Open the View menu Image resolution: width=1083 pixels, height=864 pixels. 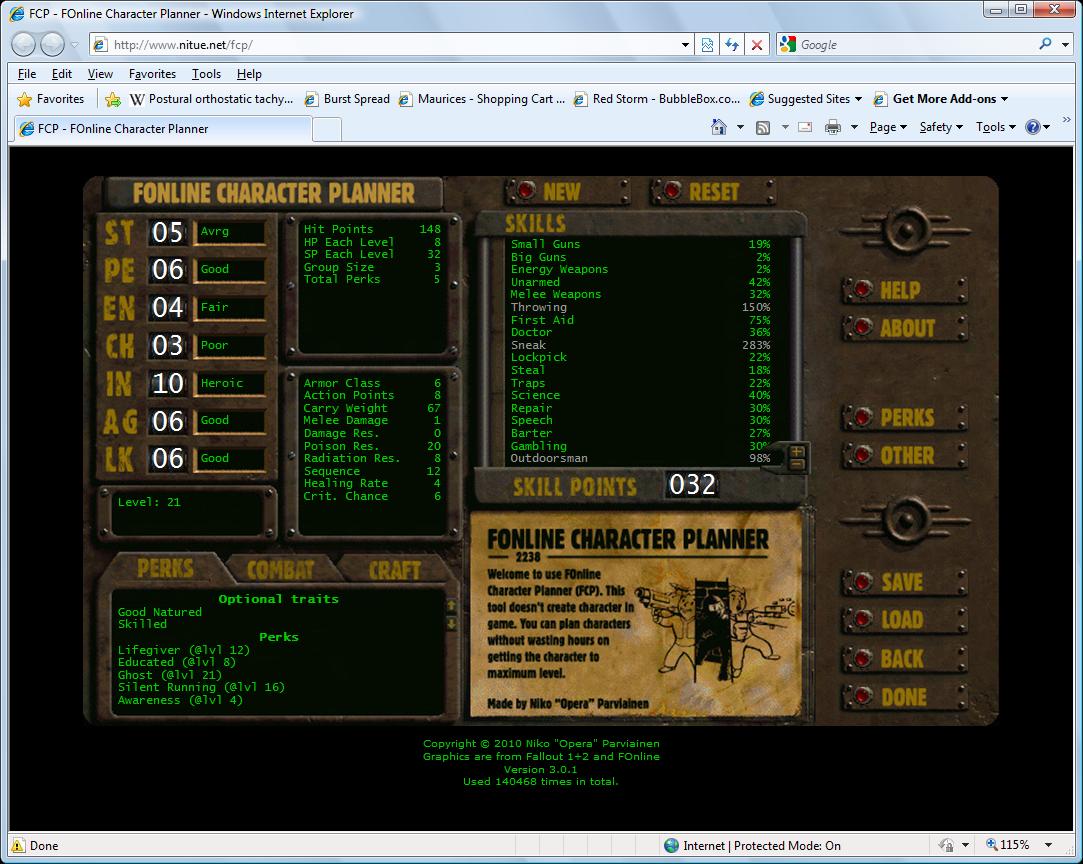[x=100, y=74]
